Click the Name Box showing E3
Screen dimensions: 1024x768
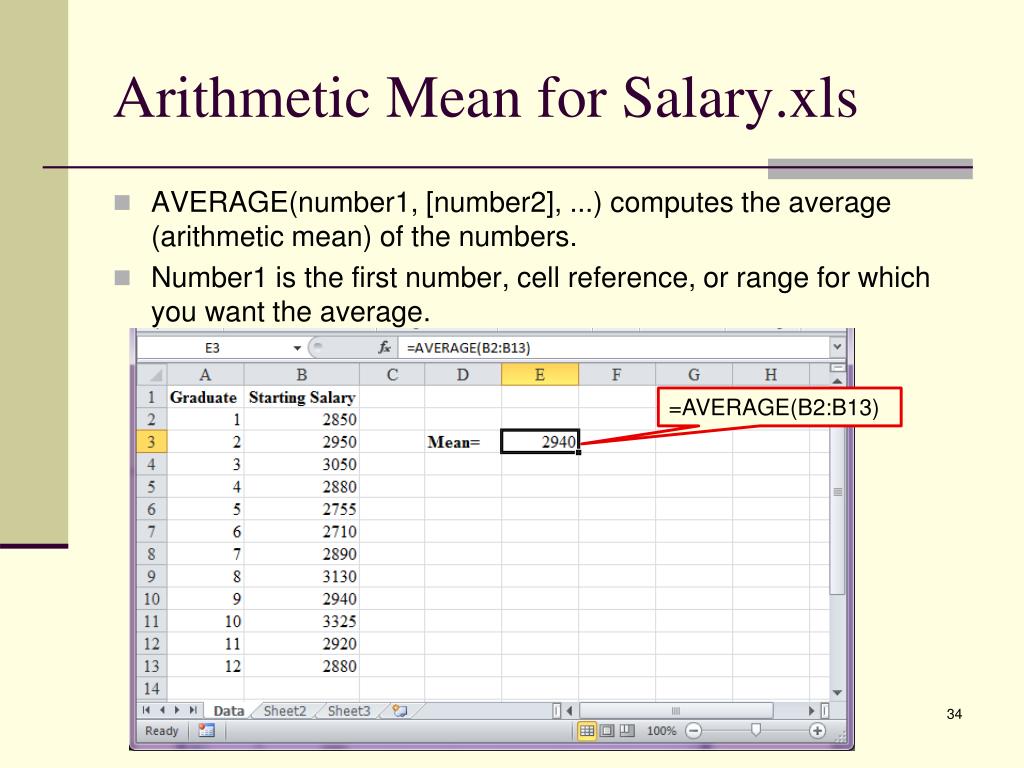[212, 348]
